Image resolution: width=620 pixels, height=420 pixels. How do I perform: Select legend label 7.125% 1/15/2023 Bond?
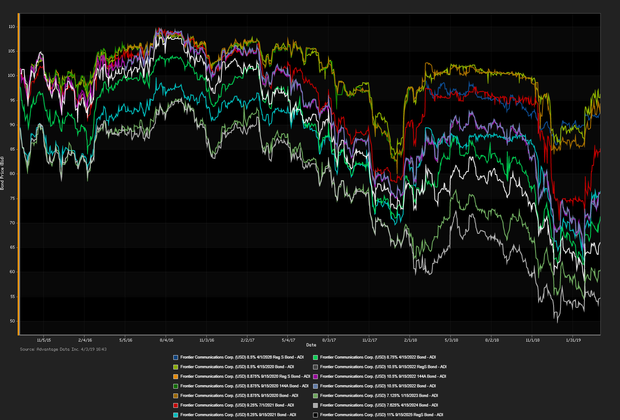tap(379, 395)
